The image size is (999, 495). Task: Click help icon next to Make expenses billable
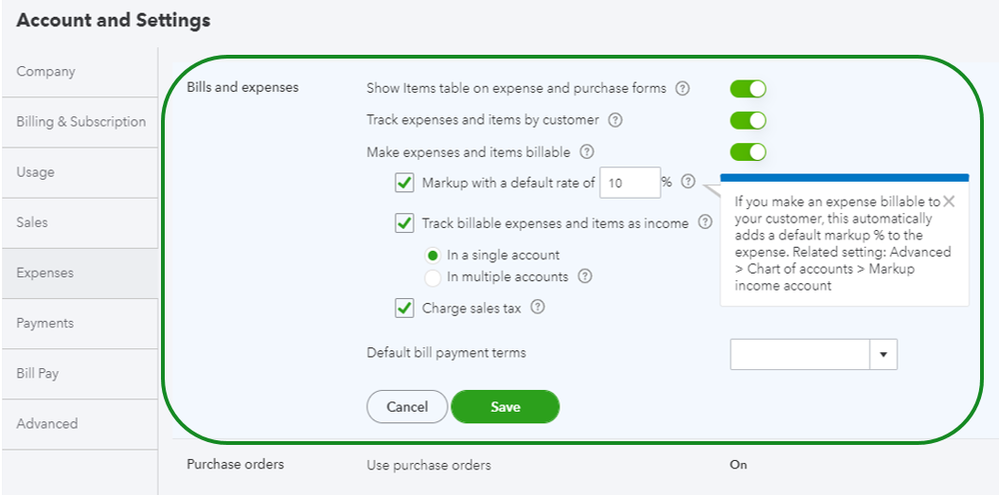(x=587, y=152)
